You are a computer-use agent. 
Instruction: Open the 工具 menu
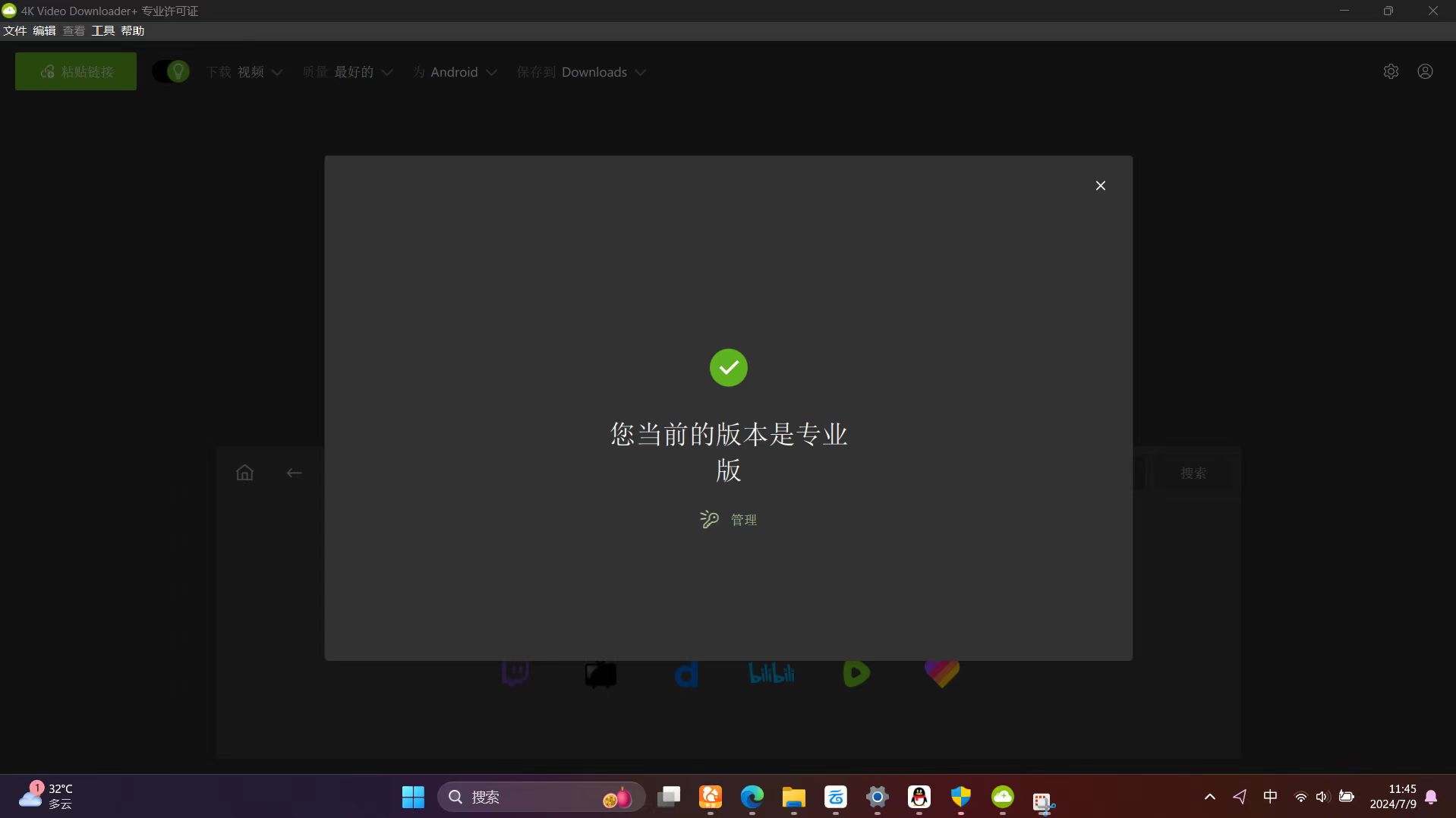point(102,31)
